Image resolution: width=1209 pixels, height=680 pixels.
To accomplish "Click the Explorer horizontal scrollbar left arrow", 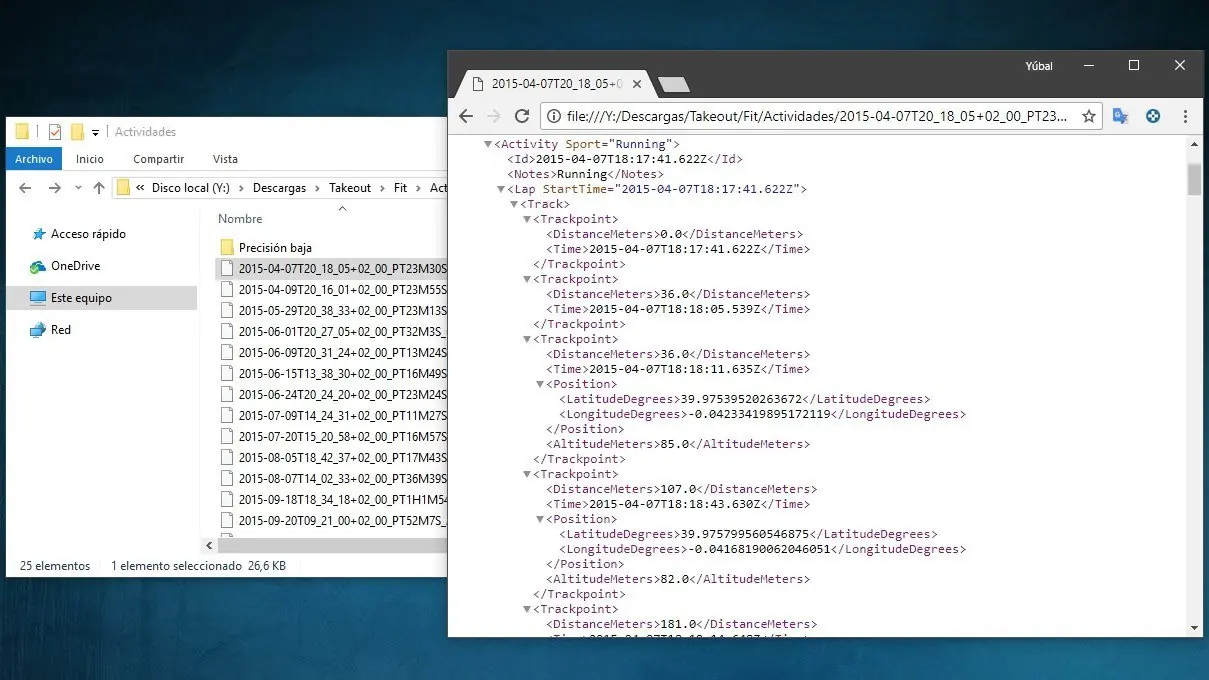I will 210,546.
